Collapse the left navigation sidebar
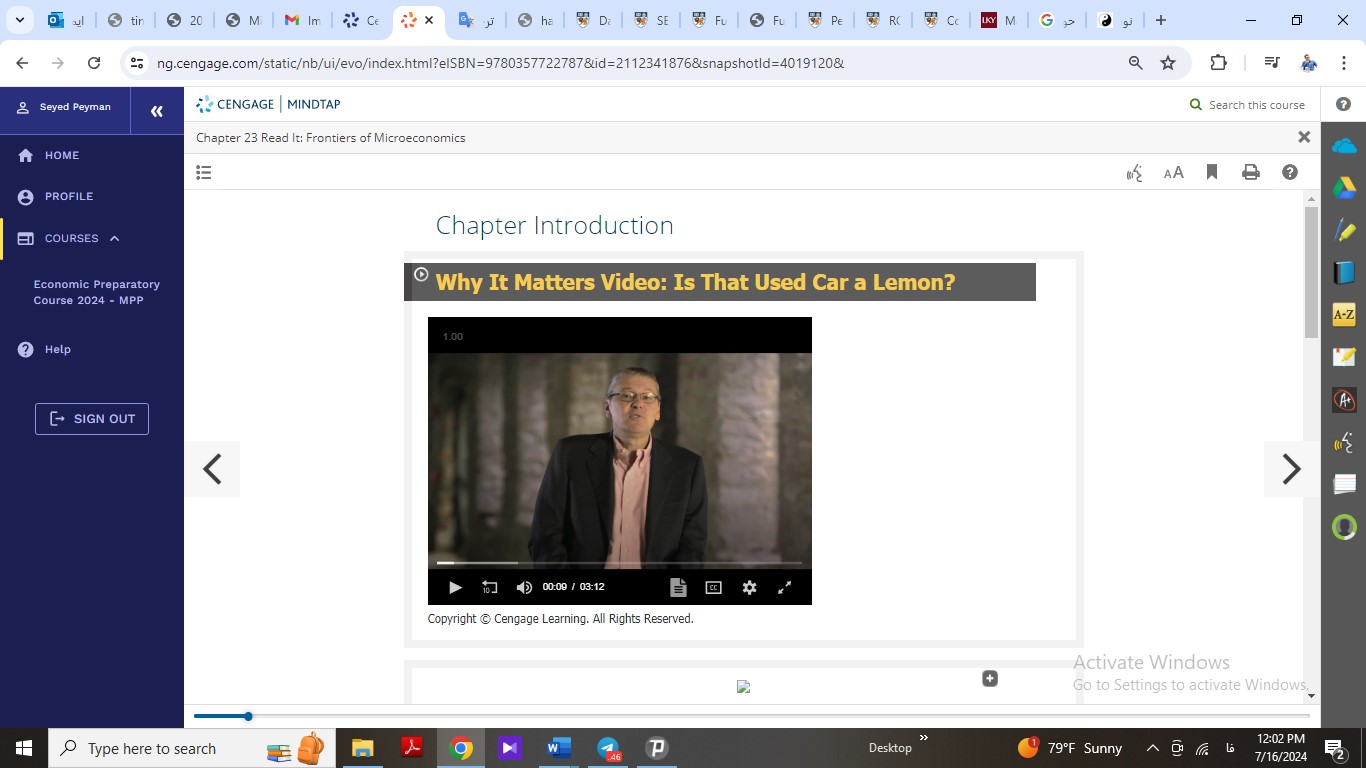Viewport: 1366px width, 768px height. point(157,111)
